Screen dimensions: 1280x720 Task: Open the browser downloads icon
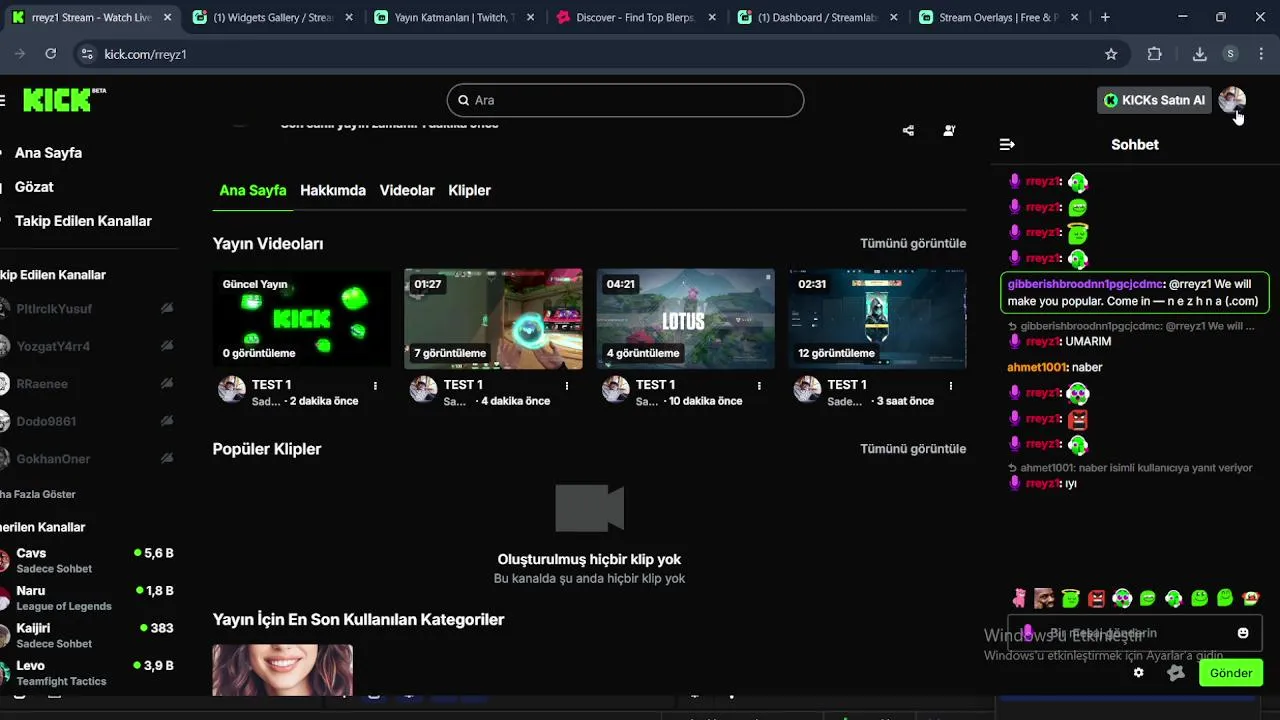click(1200, 54)
